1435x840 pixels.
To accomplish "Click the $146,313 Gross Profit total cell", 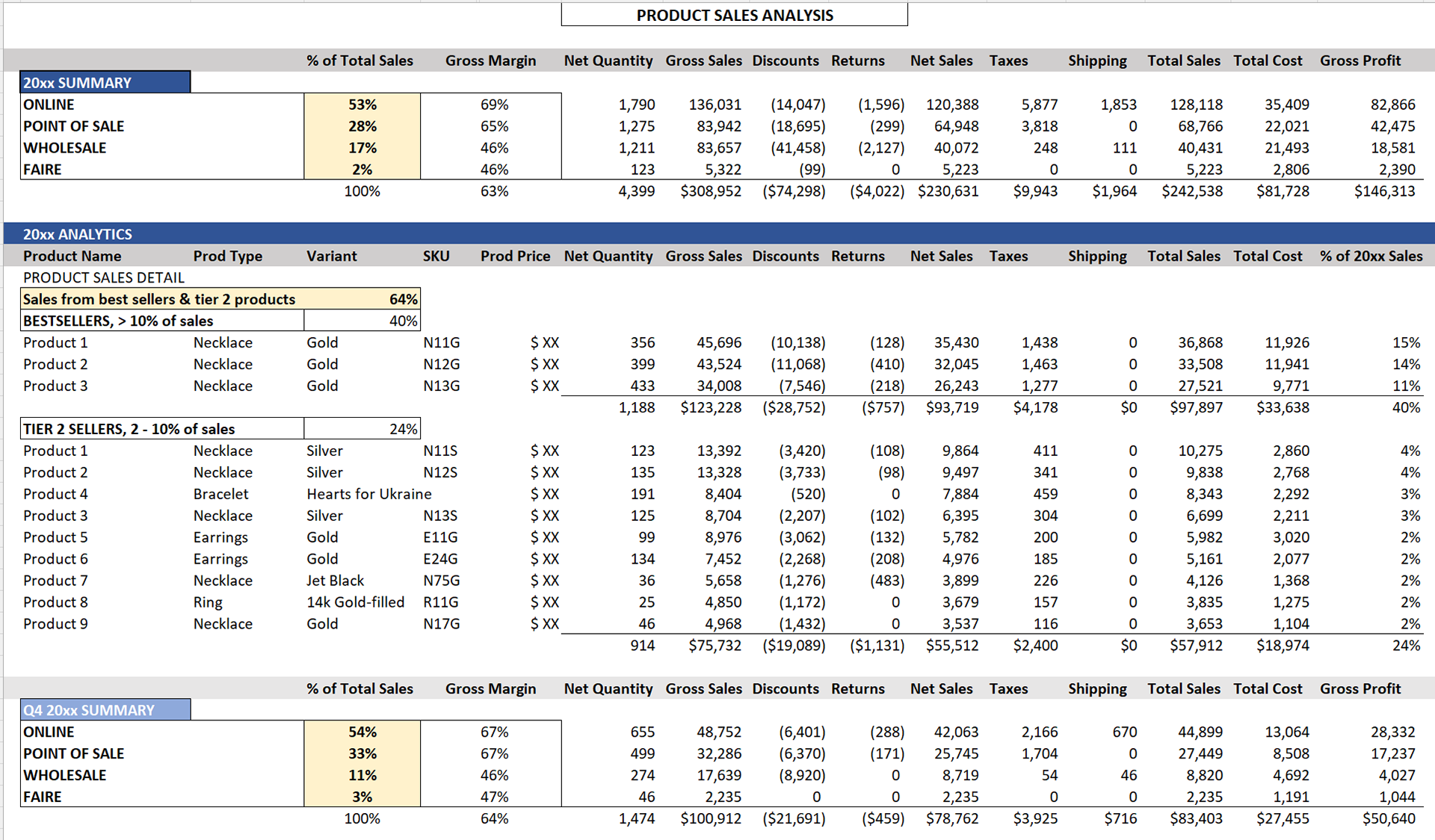I will click(x=1385, y=191).
